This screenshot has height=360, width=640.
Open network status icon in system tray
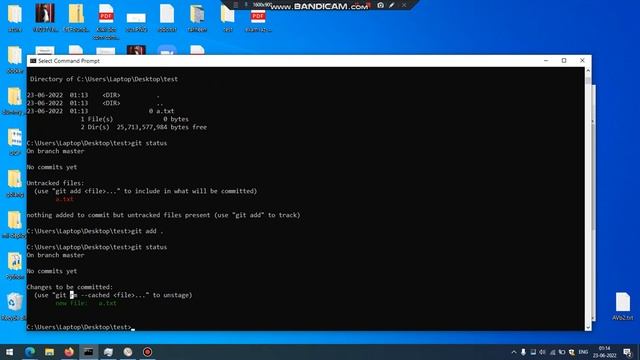(552, 352)
